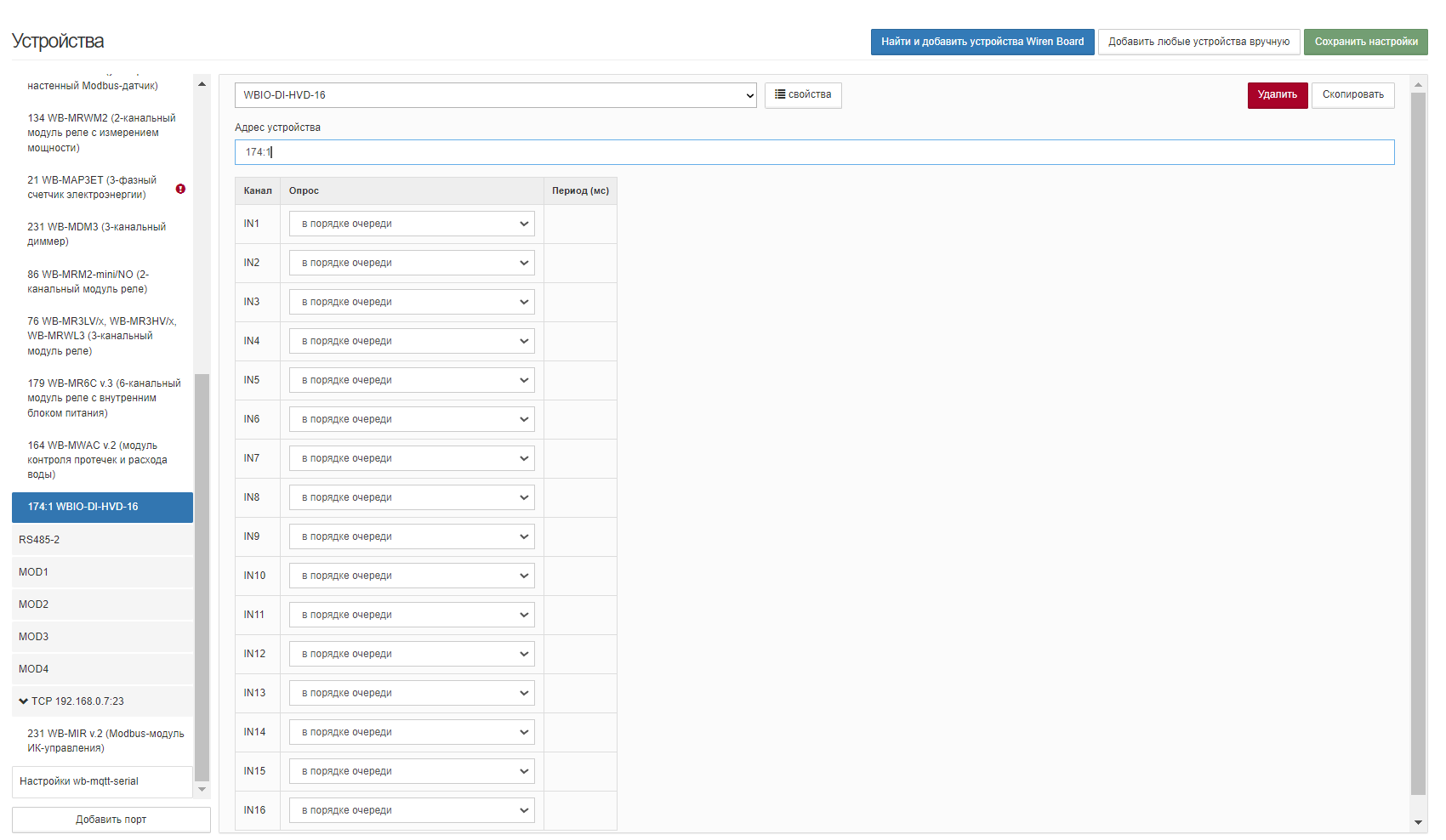This screenshot has width=1446, height=840.
Task: Click the main panel scrollbar down arrow
Action: click(1418, 822)
